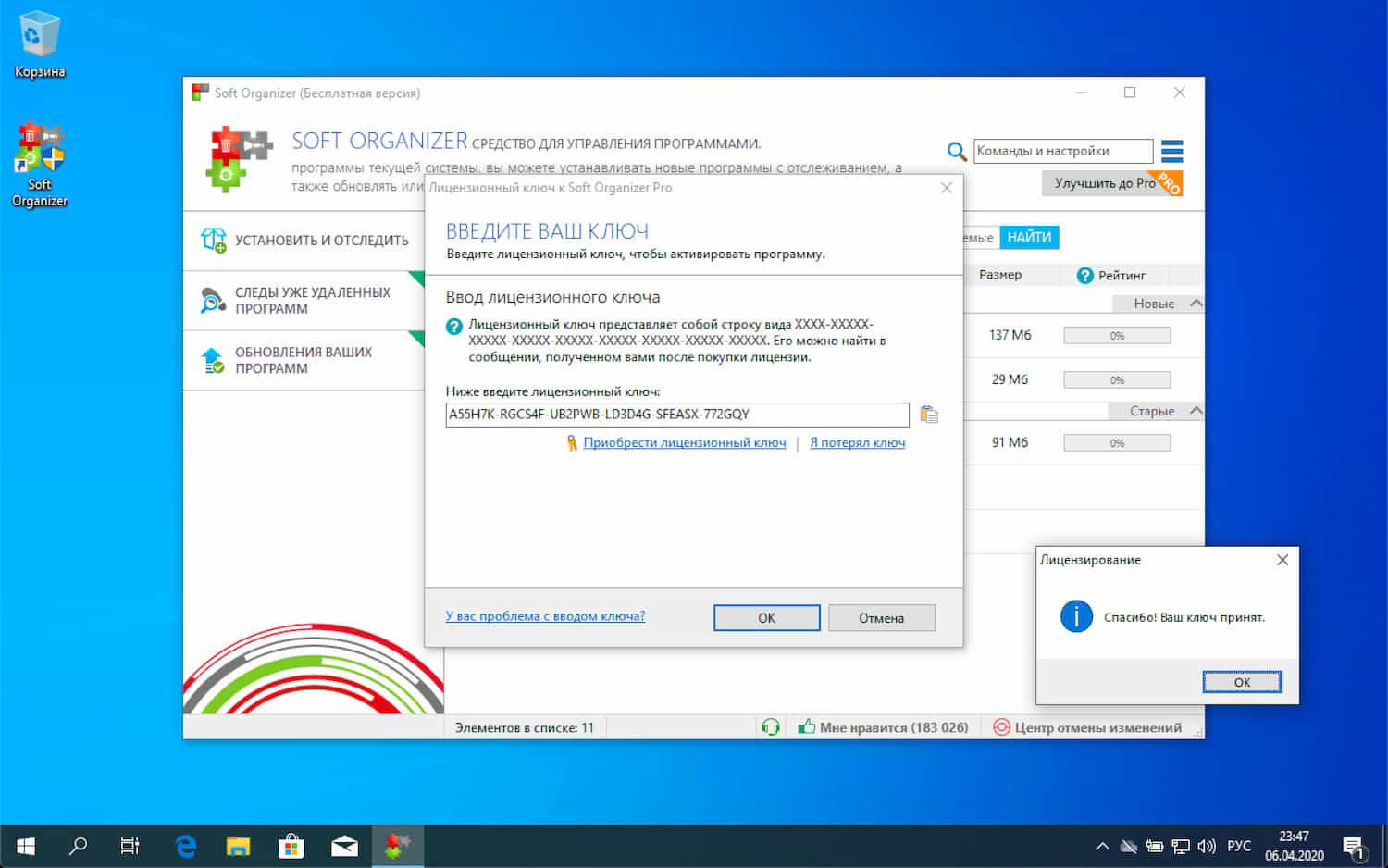Open the notification center icon
This screenshot has width=1388, height=868.
tap(1354, 846)
